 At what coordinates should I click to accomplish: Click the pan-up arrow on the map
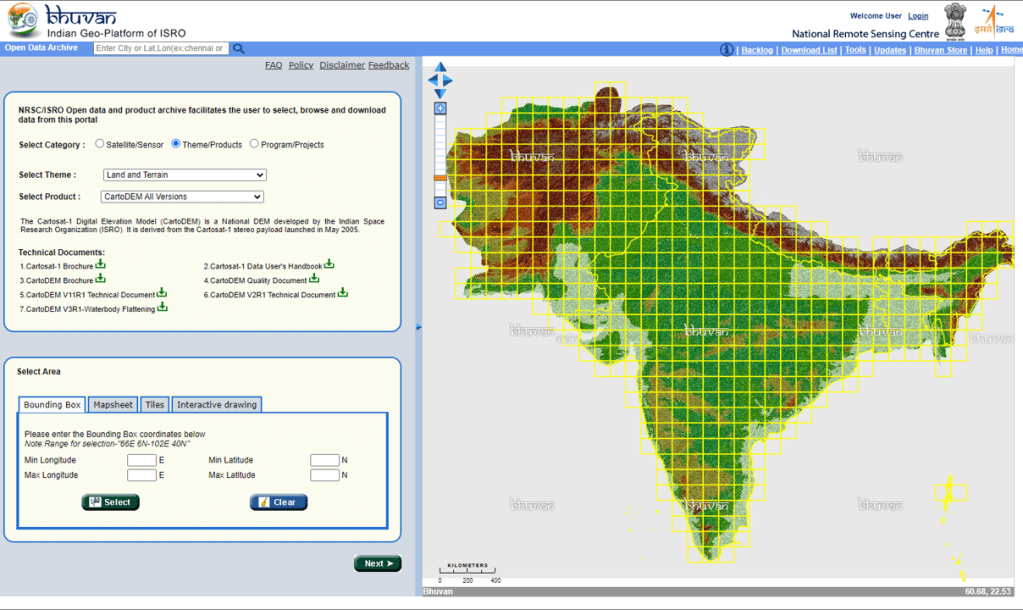pyautogui.click(x=439, y=66)
